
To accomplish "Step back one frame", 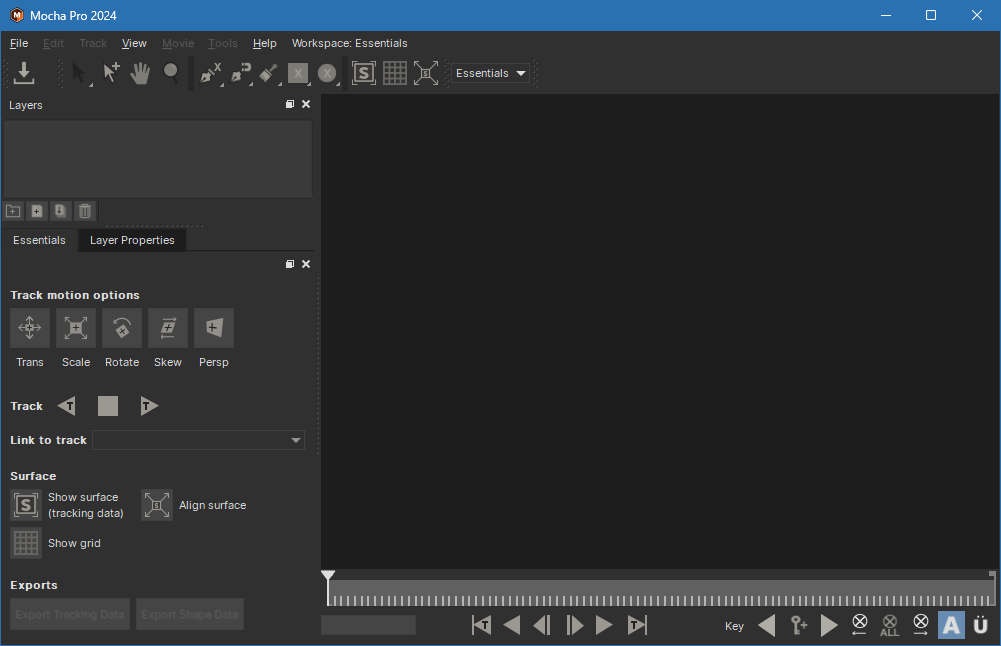I will (x=542, y=625).
